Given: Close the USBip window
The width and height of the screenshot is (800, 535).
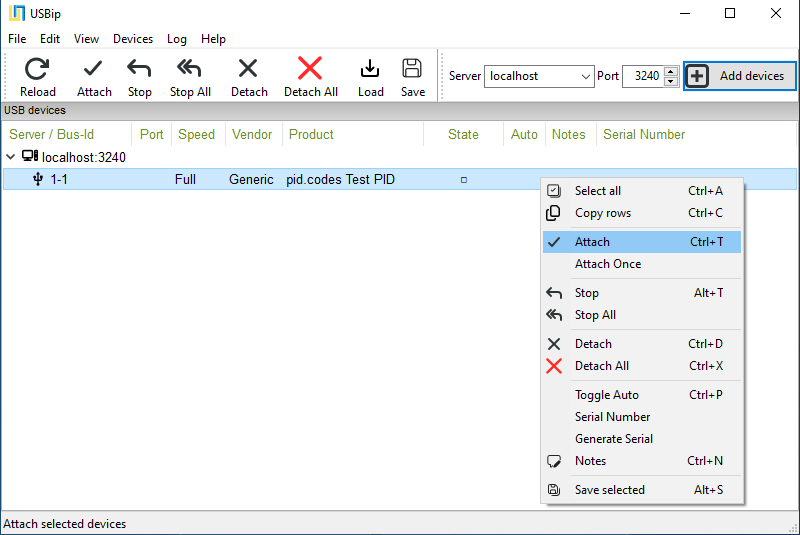Looking at the screenshot, I should (x=776, y=13).
